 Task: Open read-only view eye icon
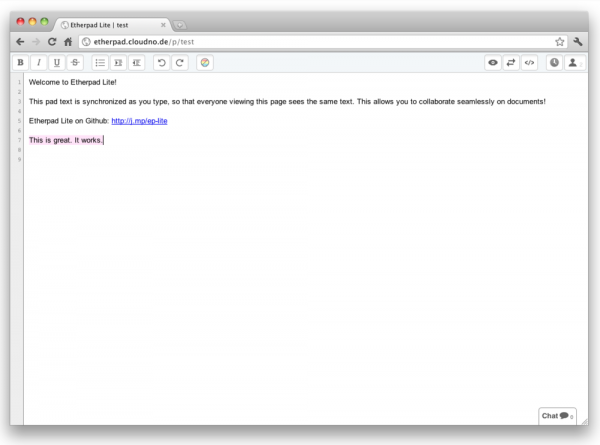tap(493, 62)
